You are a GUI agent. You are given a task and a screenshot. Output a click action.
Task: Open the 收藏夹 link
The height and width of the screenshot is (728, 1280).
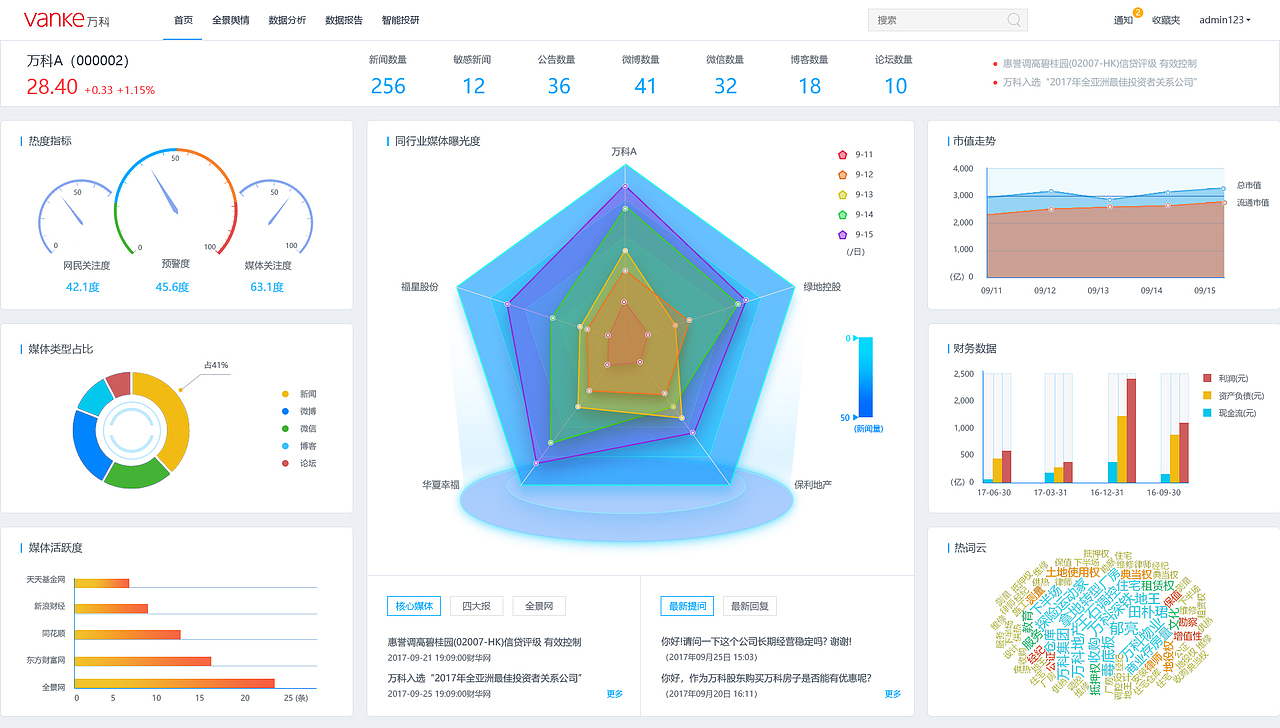tap(1166, 20)
